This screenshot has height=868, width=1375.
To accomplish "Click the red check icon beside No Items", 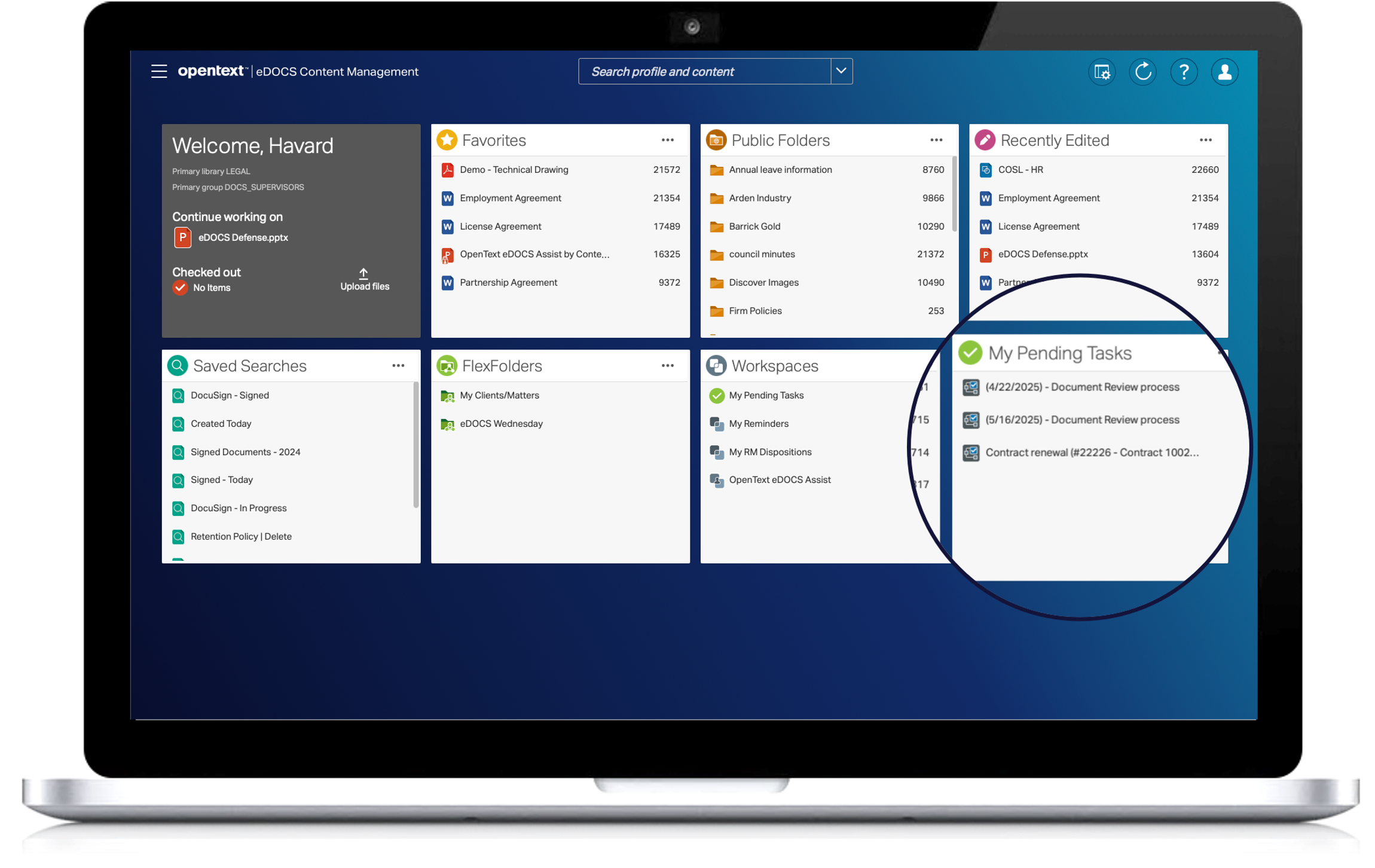I will point(180,288).
